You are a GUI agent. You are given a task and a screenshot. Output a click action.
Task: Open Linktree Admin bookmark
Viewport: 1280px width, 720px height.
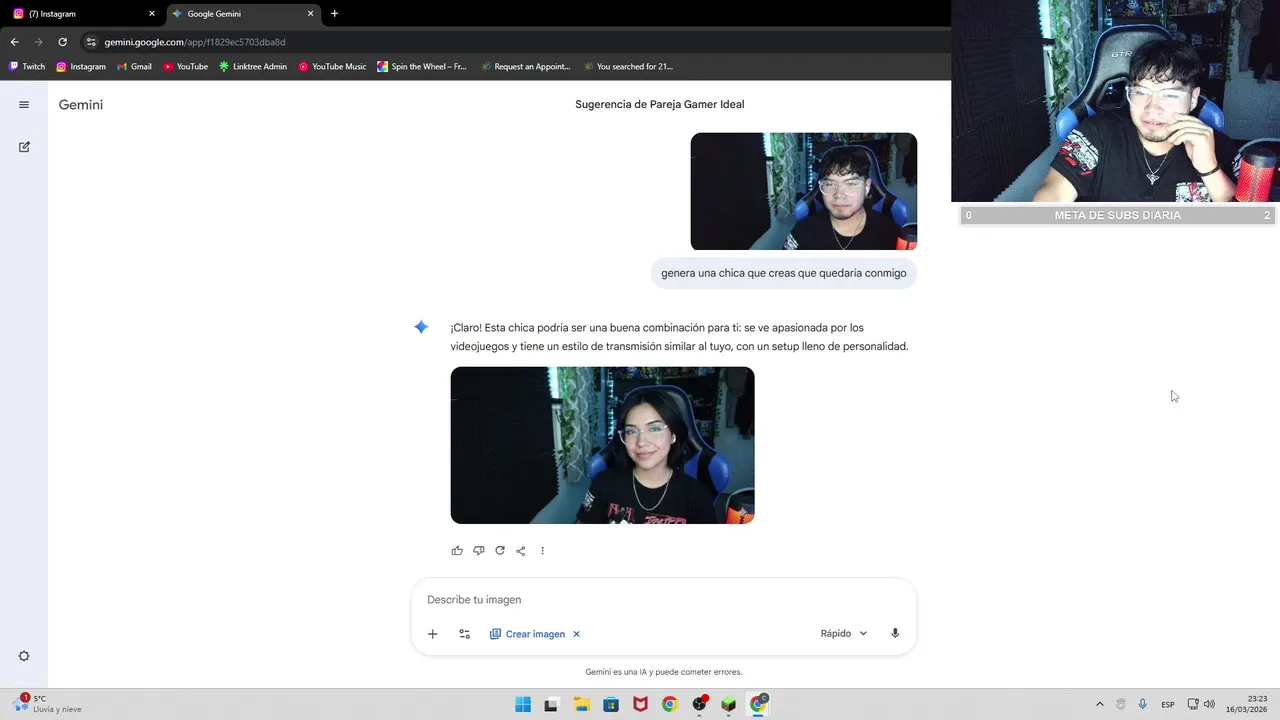[x=252, y=67]
